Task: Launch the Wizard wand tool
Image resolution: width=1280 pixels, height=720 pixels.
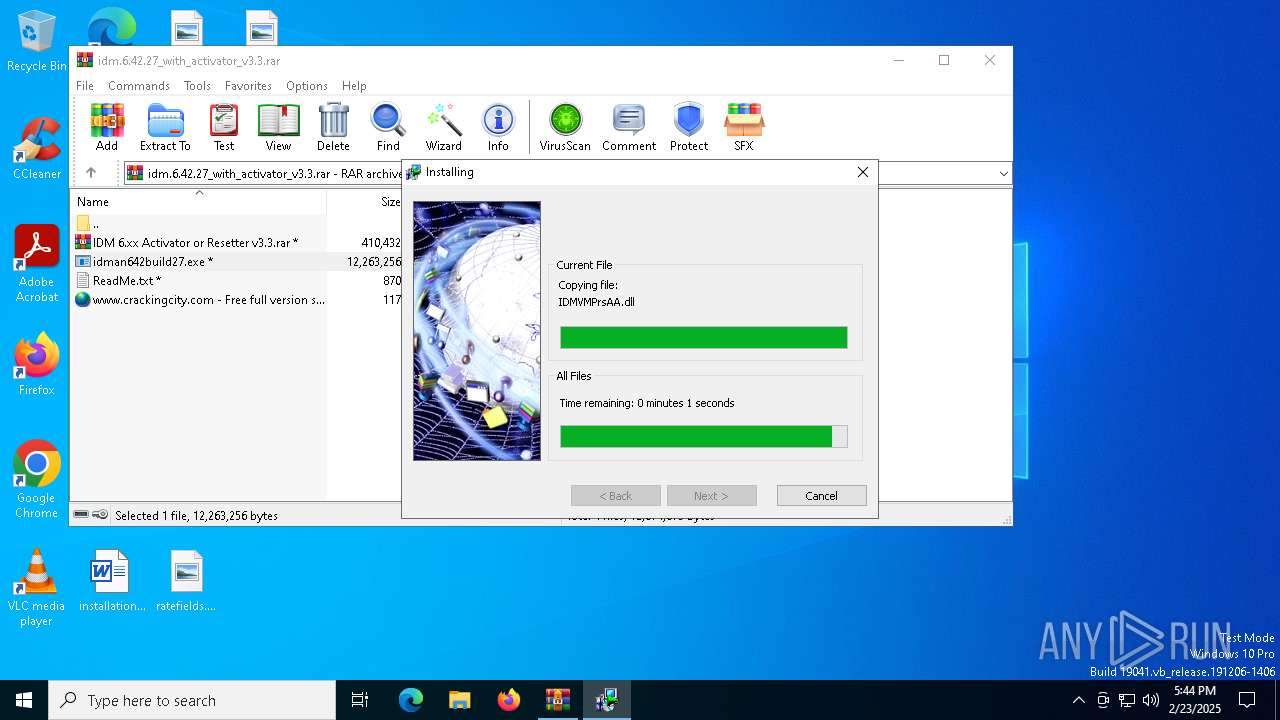Action: (443, 127)
